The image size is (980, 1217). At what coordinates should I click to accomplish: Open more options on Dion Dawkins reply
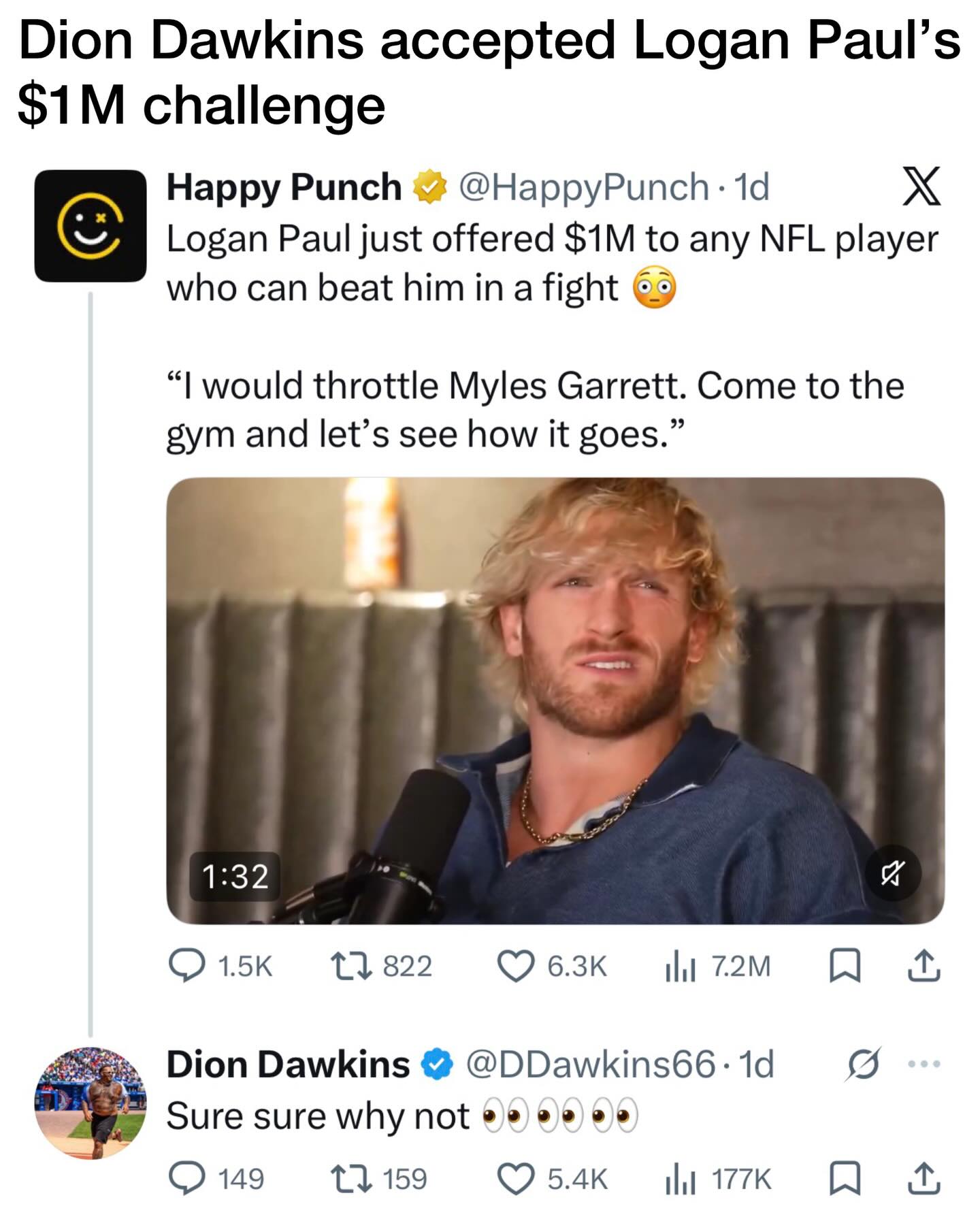(x=925, y=1064)
